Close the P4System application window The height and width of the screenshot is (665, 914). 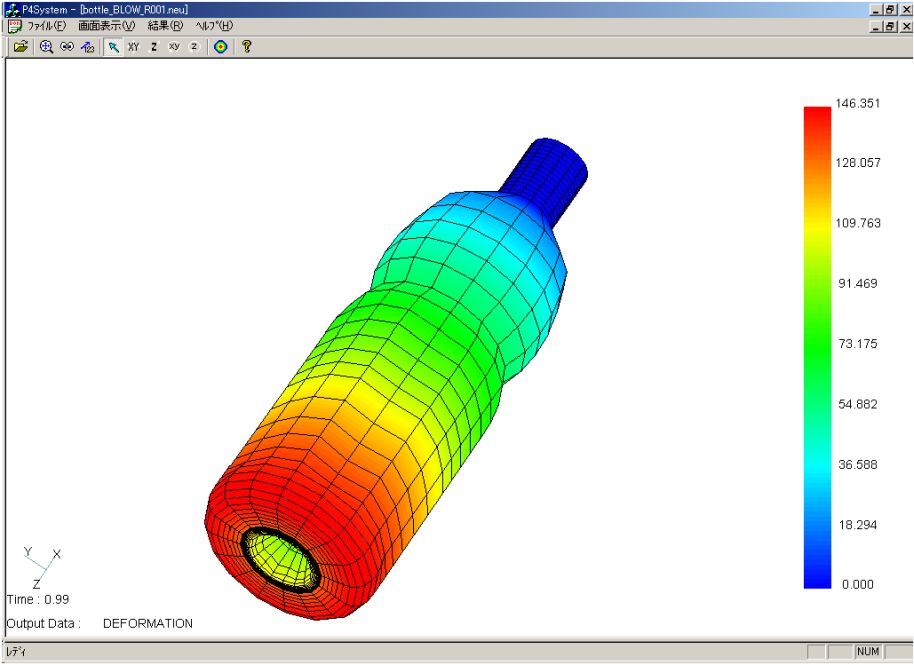(906, 10)
